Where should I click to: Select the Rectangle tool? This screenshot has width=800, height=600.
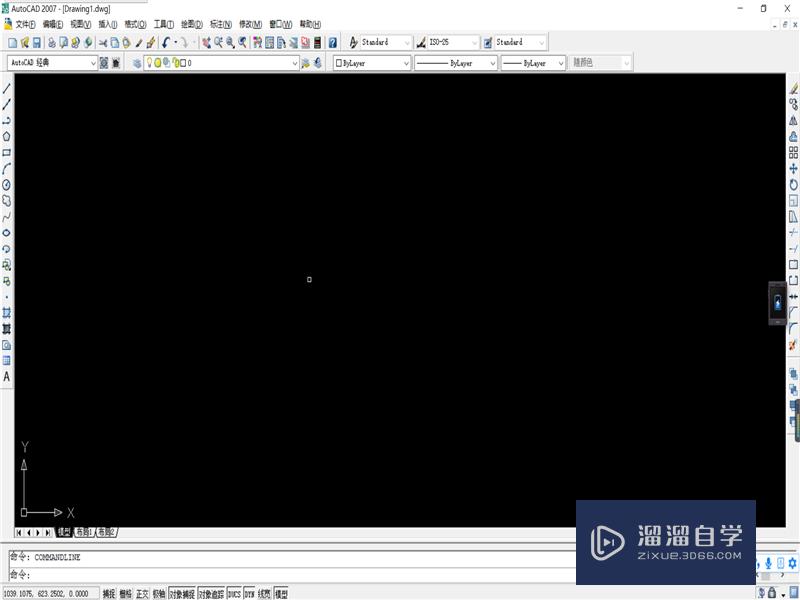click(8, 152)
